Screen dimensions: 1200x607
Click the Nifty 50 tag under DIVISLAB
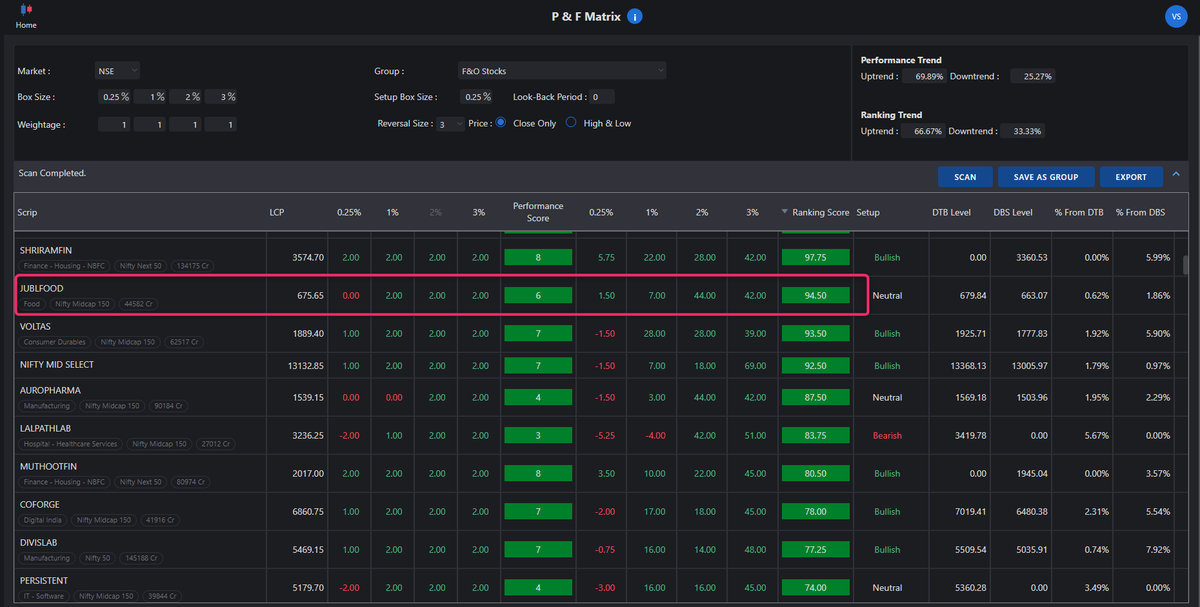[x=97, y=559]
